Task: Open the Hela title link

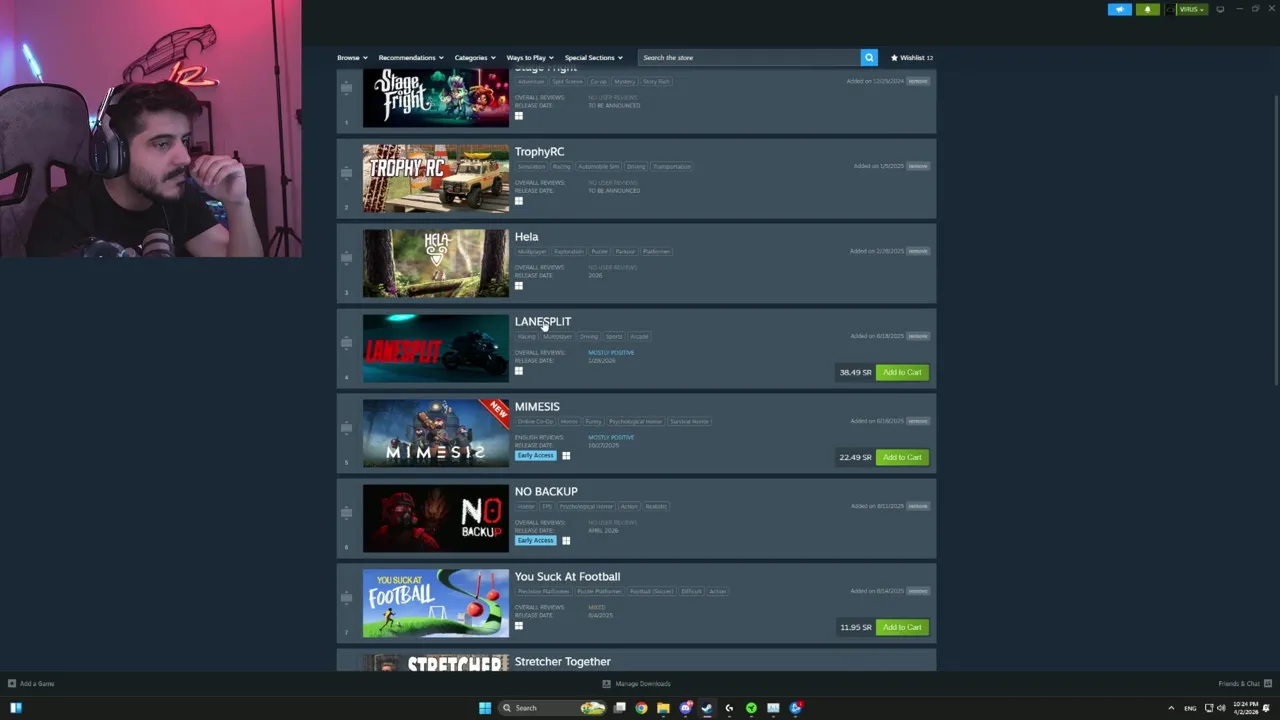Action: (x=526, y=237)
